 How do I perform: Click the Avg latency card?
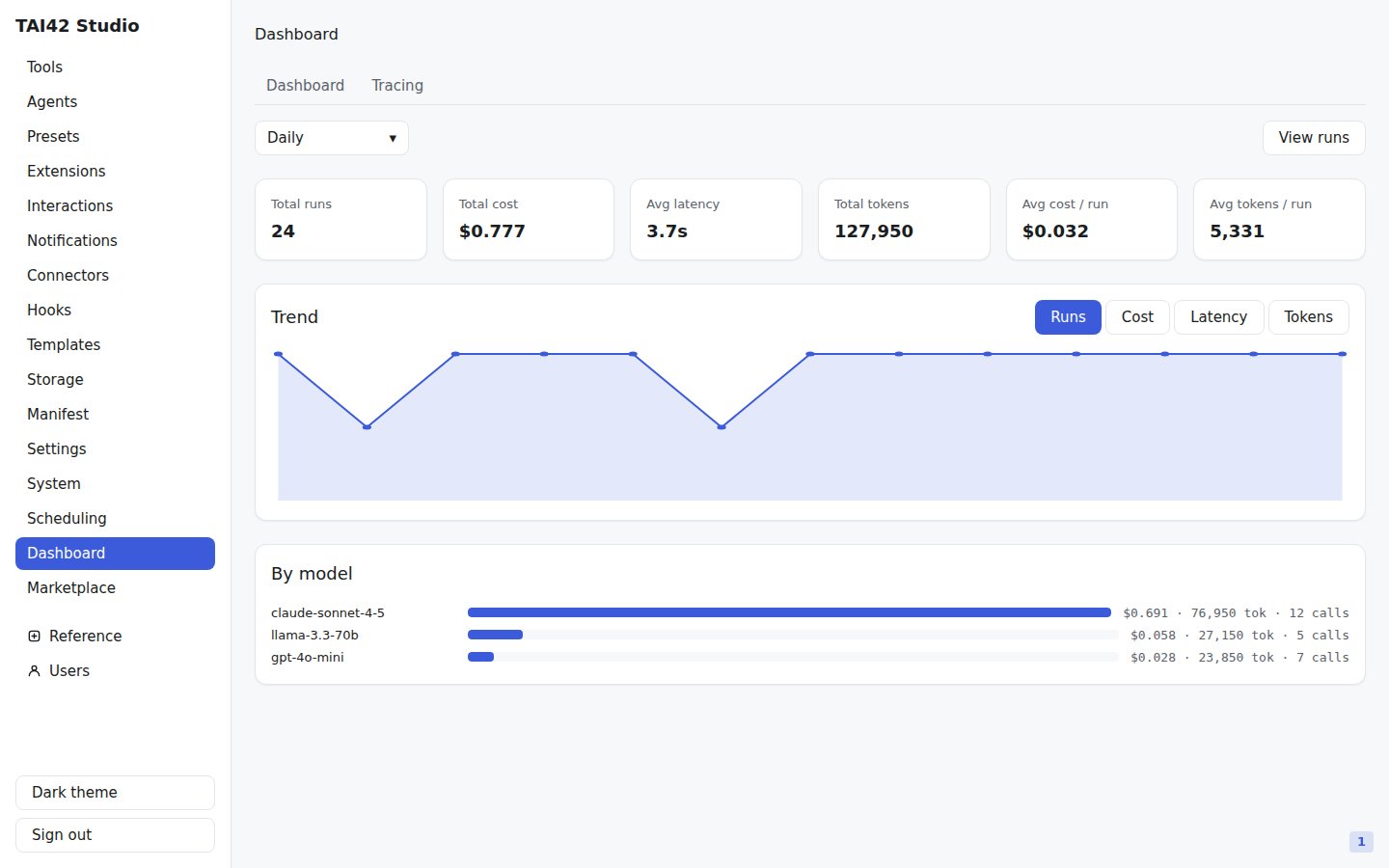point(716,219)
